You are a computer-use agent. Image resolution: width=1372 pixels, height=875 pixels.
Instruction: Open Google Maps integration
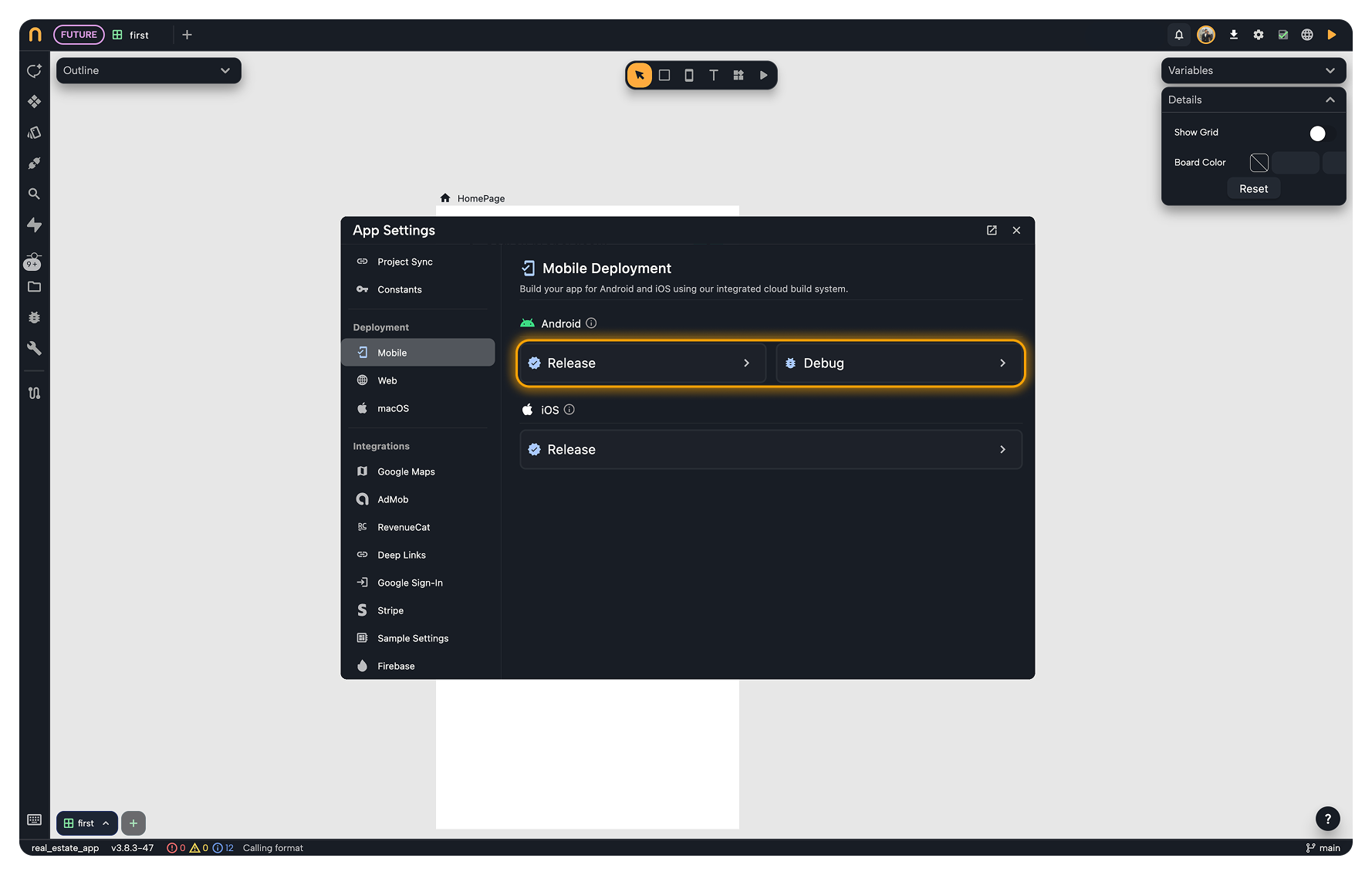(x=417, y=471)
